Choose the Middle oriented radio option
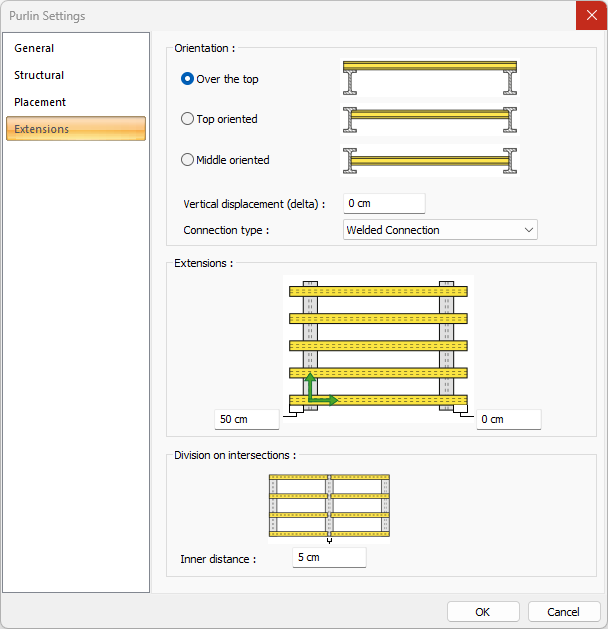 [188, 160]
